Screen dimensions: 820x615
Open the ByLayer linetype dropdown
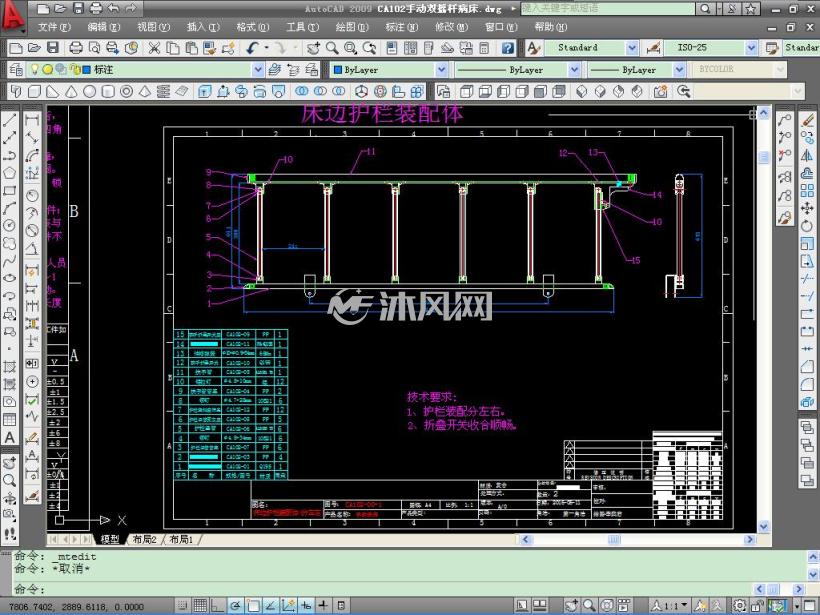pos(574,70)
